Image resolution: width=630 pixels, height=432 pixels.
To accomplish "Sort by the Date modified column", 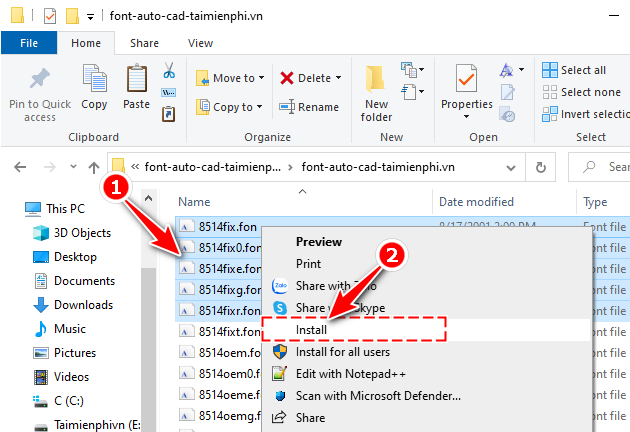I will (476, 202).
